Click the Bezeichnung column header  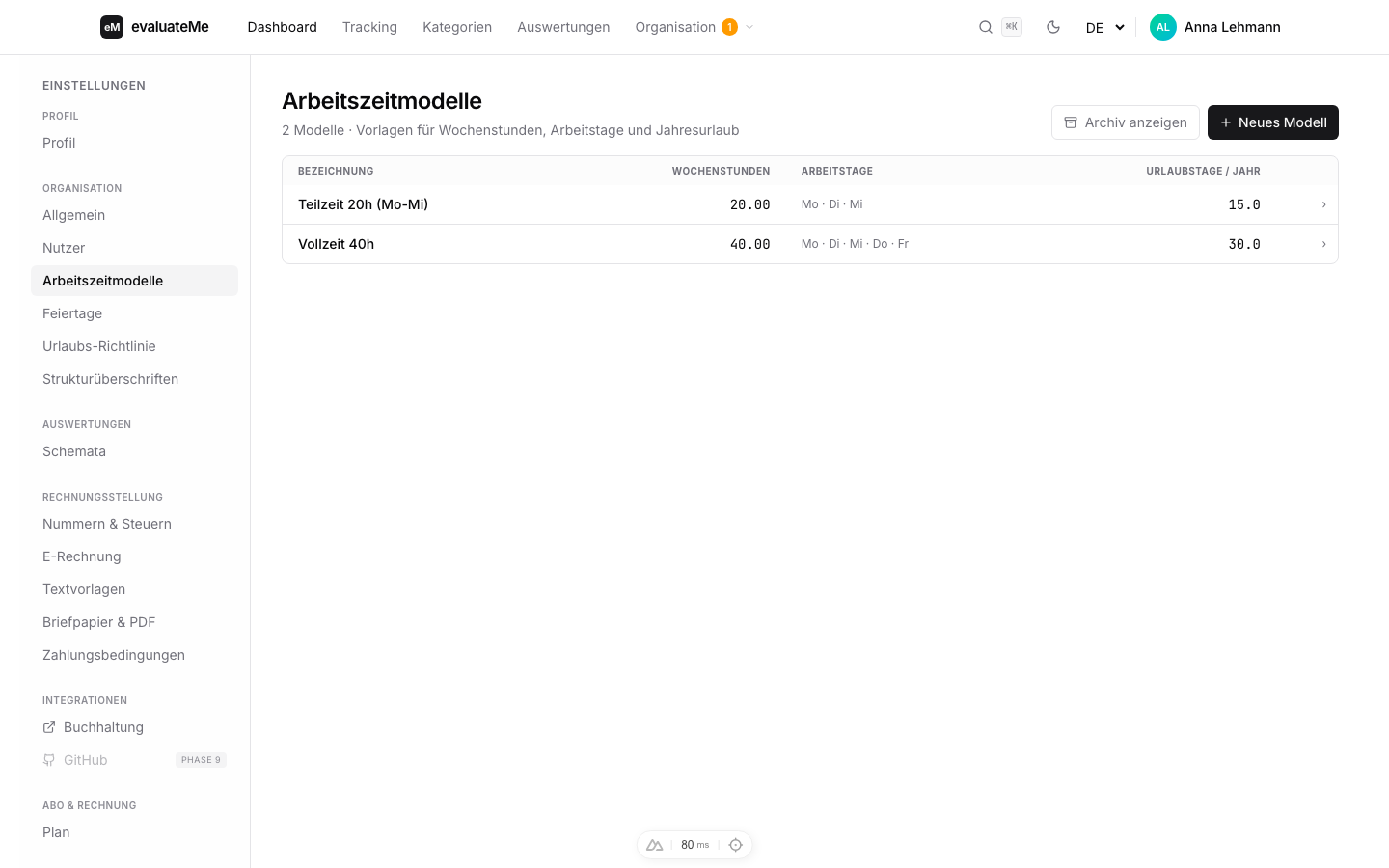[x=336, y=171]
